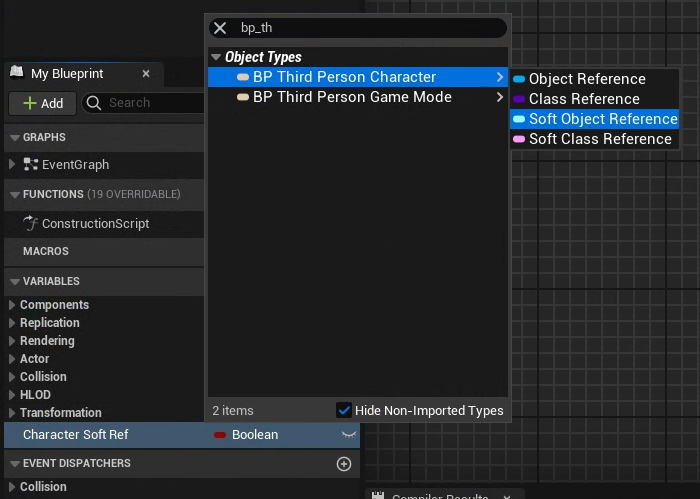Collapse the Object Types category
700x499 pixels.
coord(216,57)
